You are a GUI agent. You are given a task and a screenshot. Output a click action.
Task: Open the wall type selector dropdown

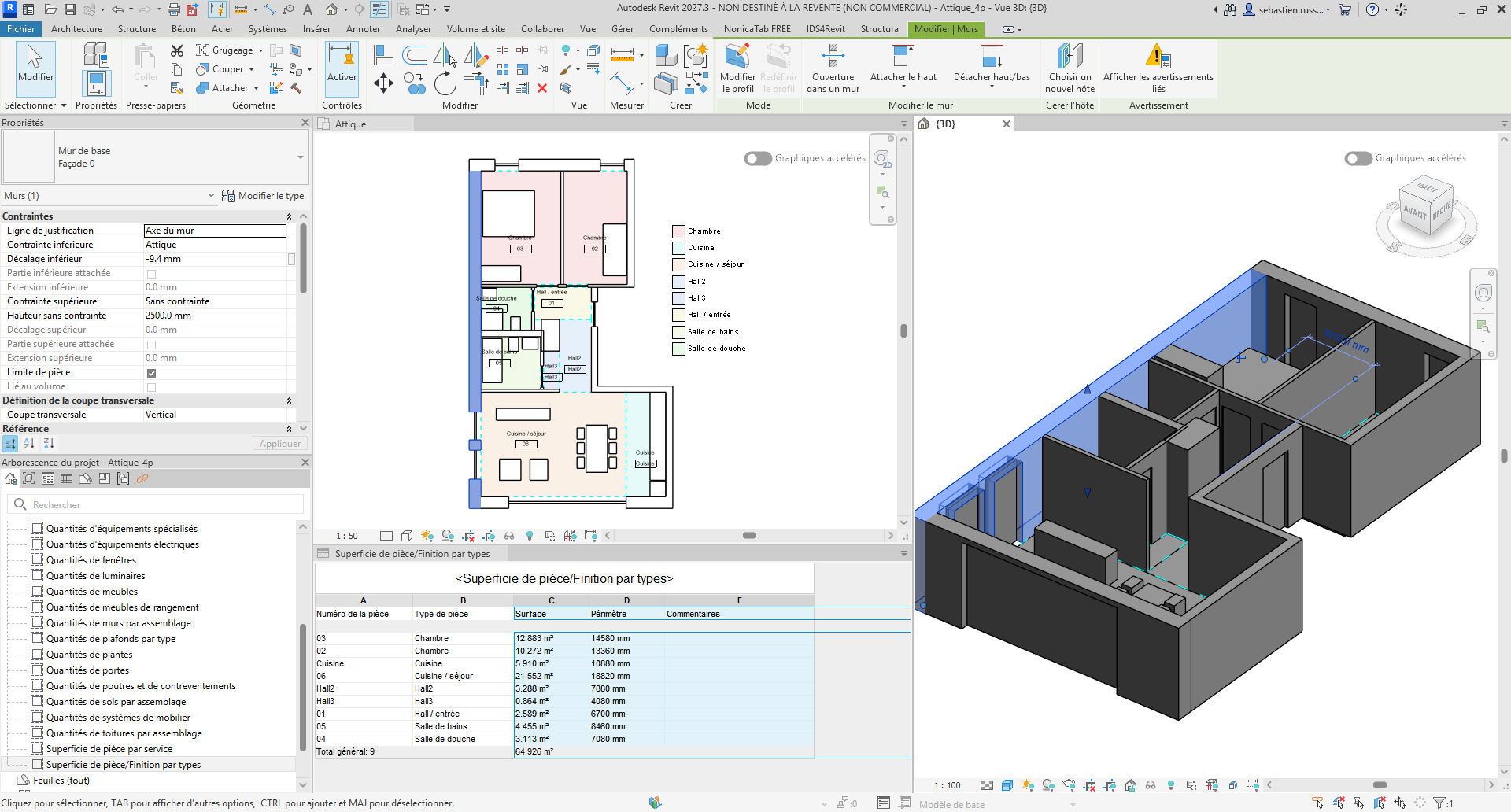pyautogui.click(x=300, y=157)
